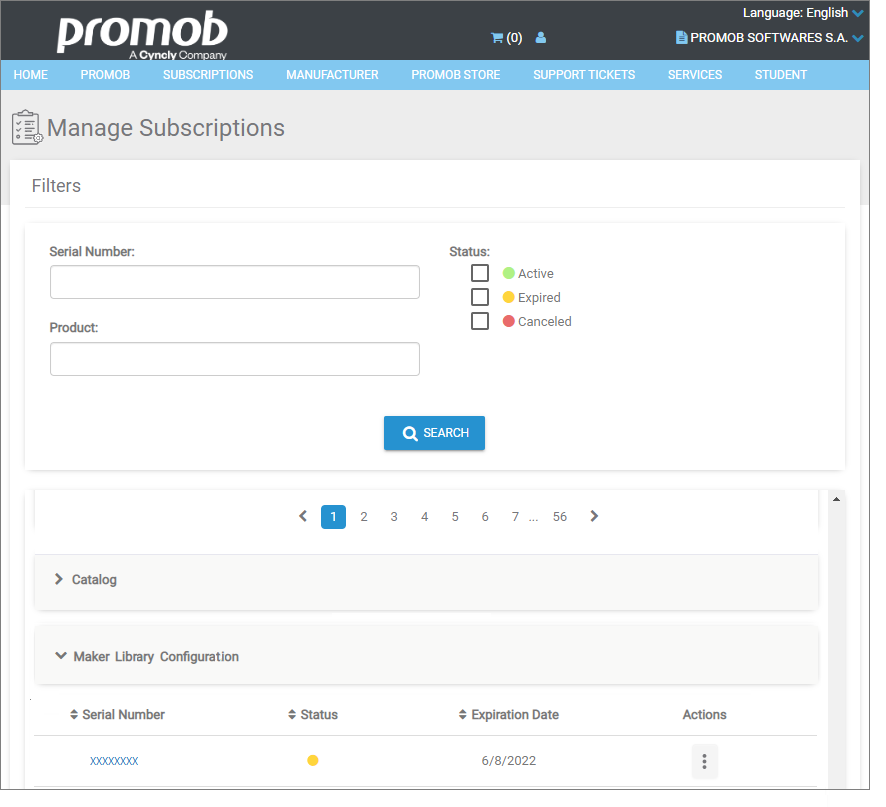Image resolution: width=886 pixels, height=807 pixels.
Task: Click the Promob logo
Action: tap(142, 34)
